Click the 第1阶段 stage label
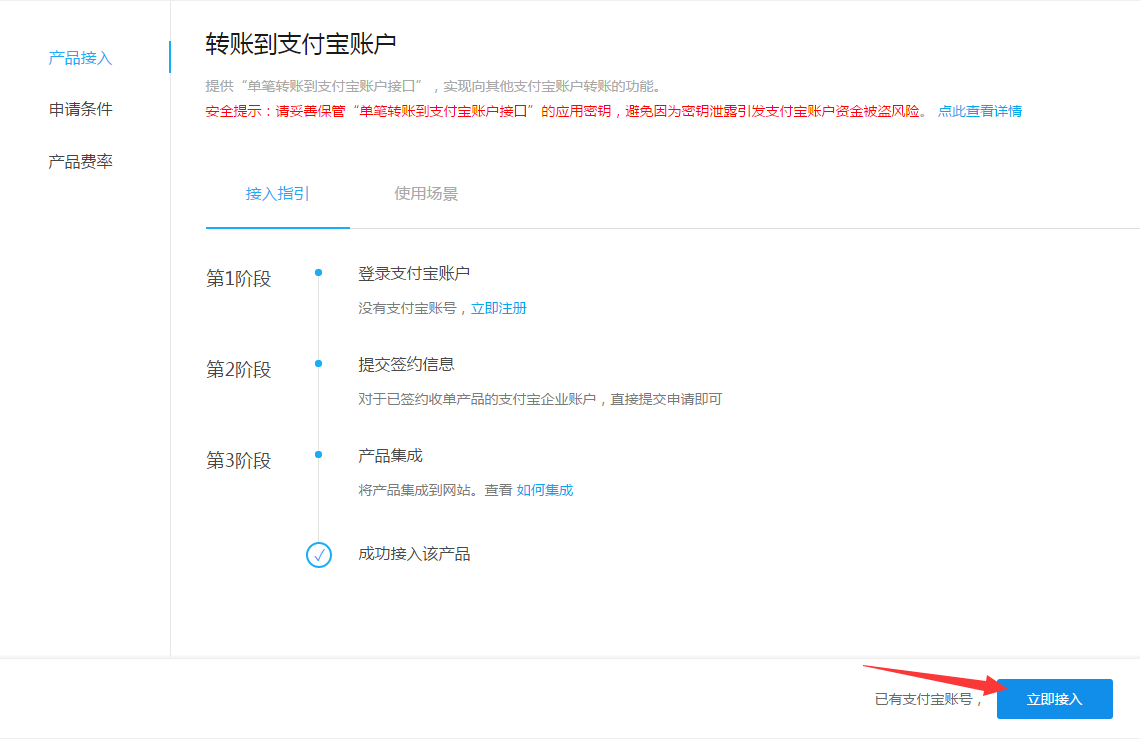Image resolution: width=1140 pixels, height=739 pixels. (239, 279)
